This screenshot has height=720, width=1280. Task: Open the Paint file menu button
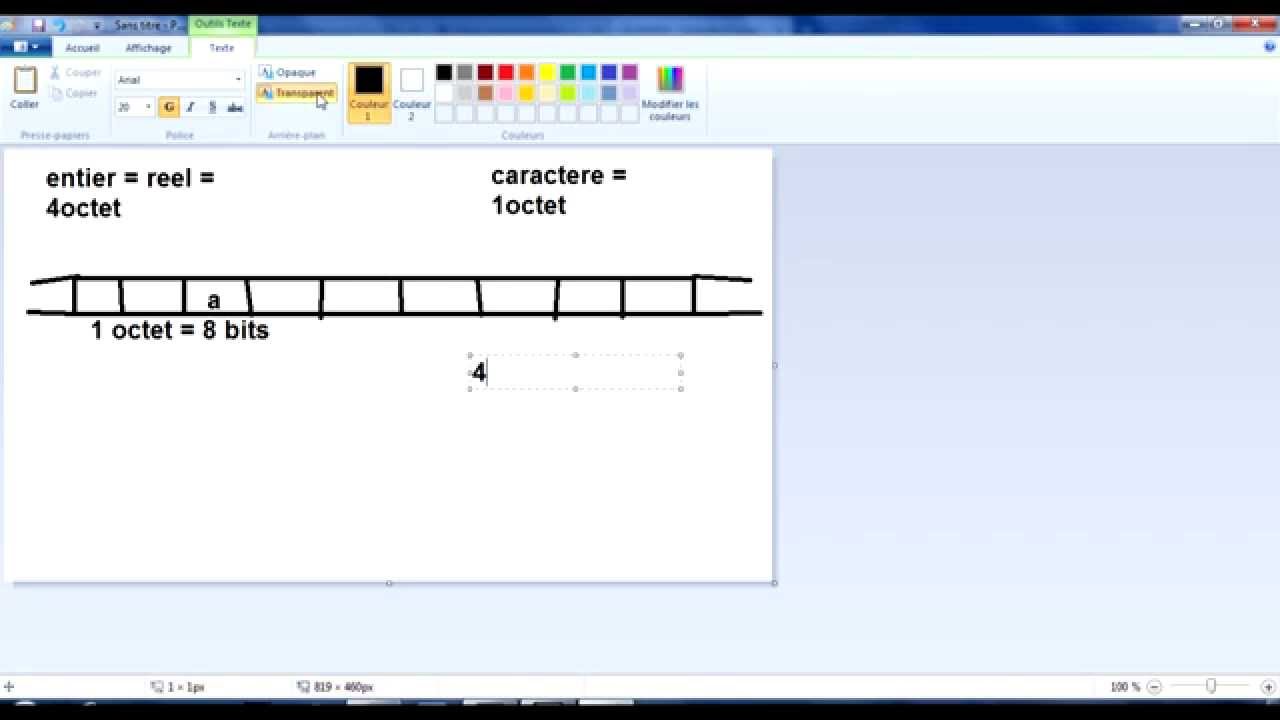(26, 47)
